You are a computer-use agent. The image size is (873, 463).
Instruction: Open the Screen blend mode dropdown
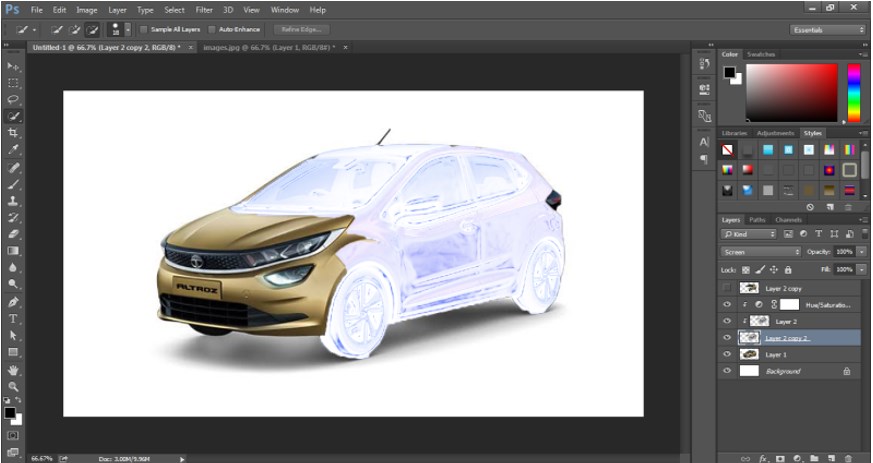(761, 252)
